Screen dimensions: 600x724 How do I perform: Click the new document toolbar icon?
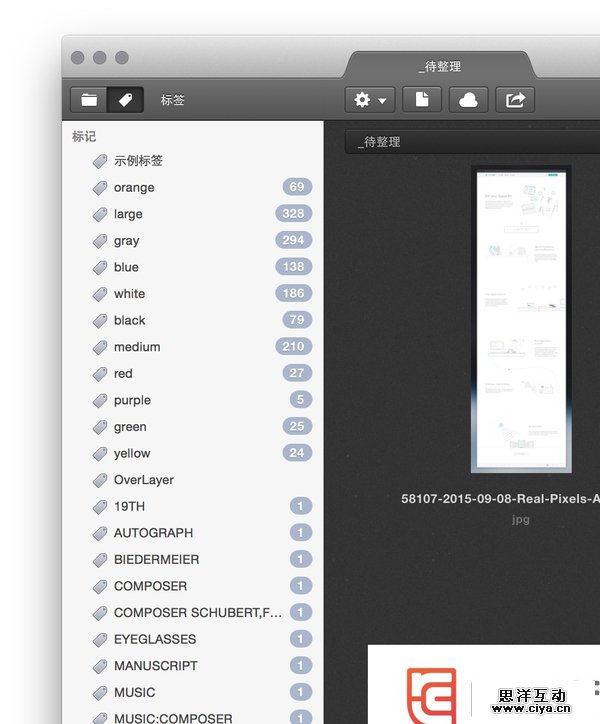coord(422,100)
